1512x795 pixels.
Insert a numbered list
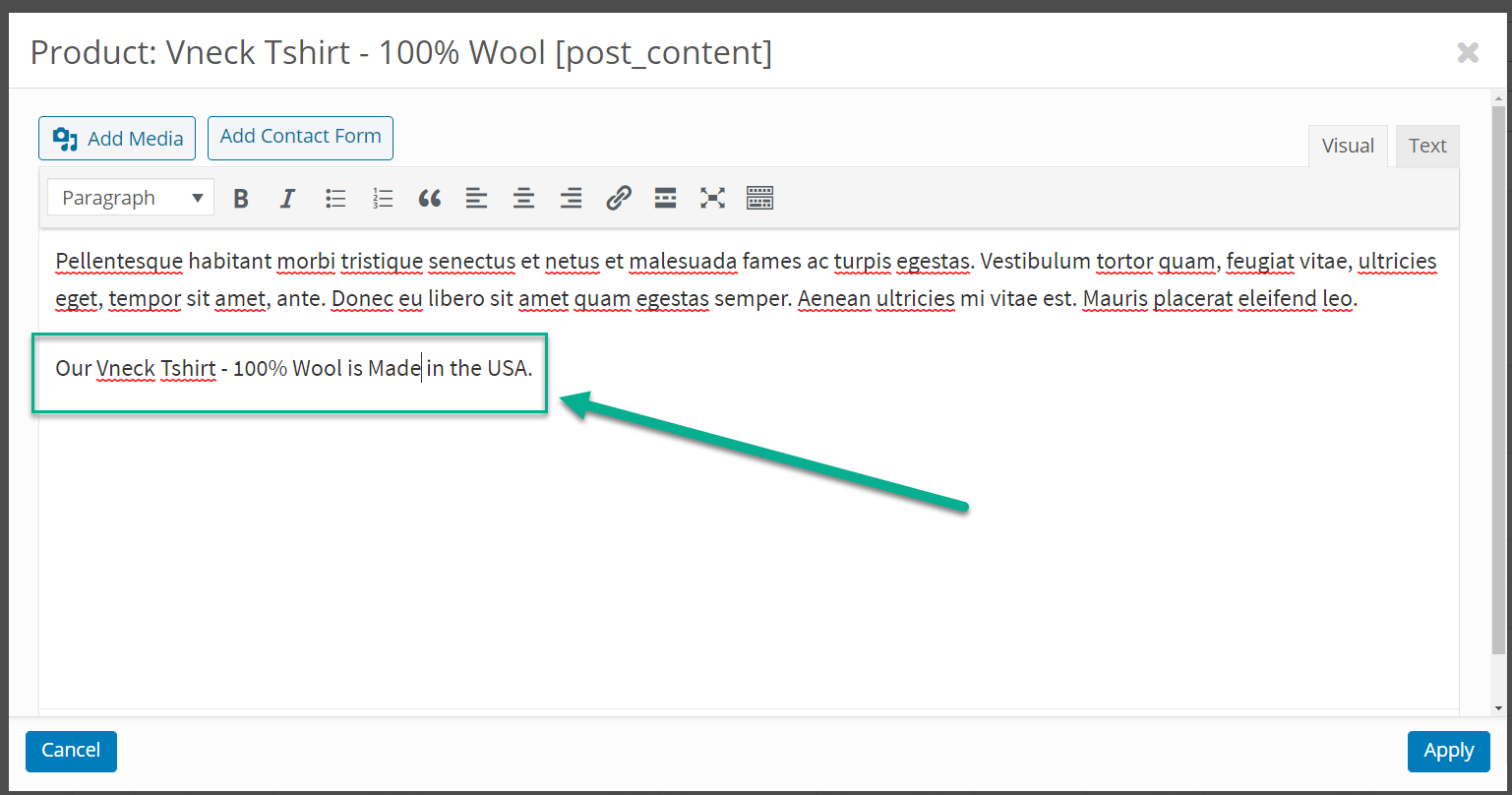(x=383, y=199)
